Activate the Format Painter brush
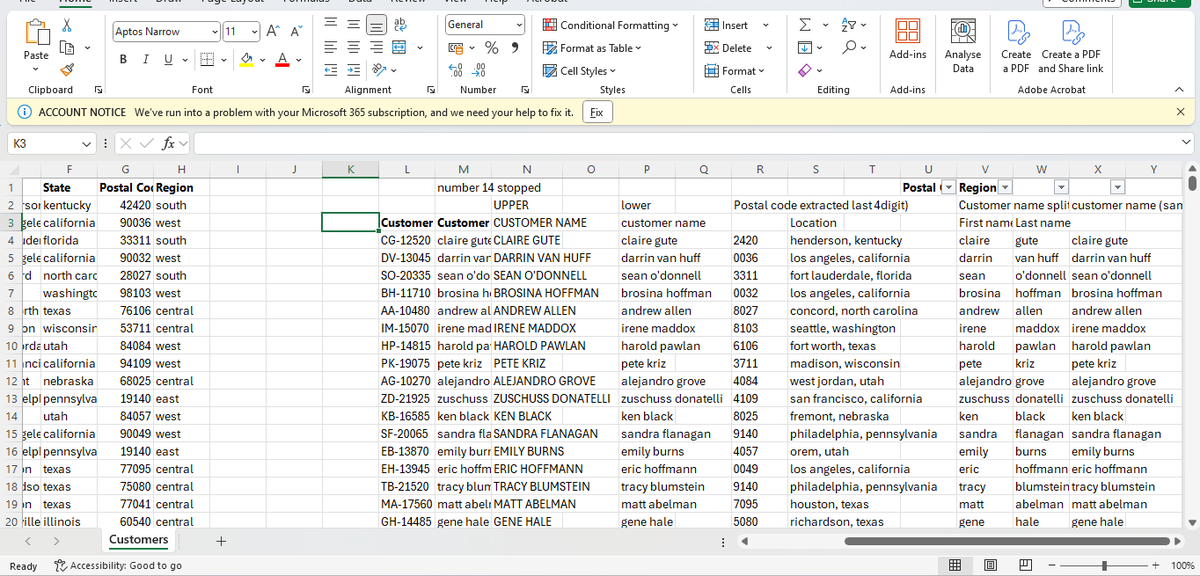1200x576 pixels. pos(69,69)
